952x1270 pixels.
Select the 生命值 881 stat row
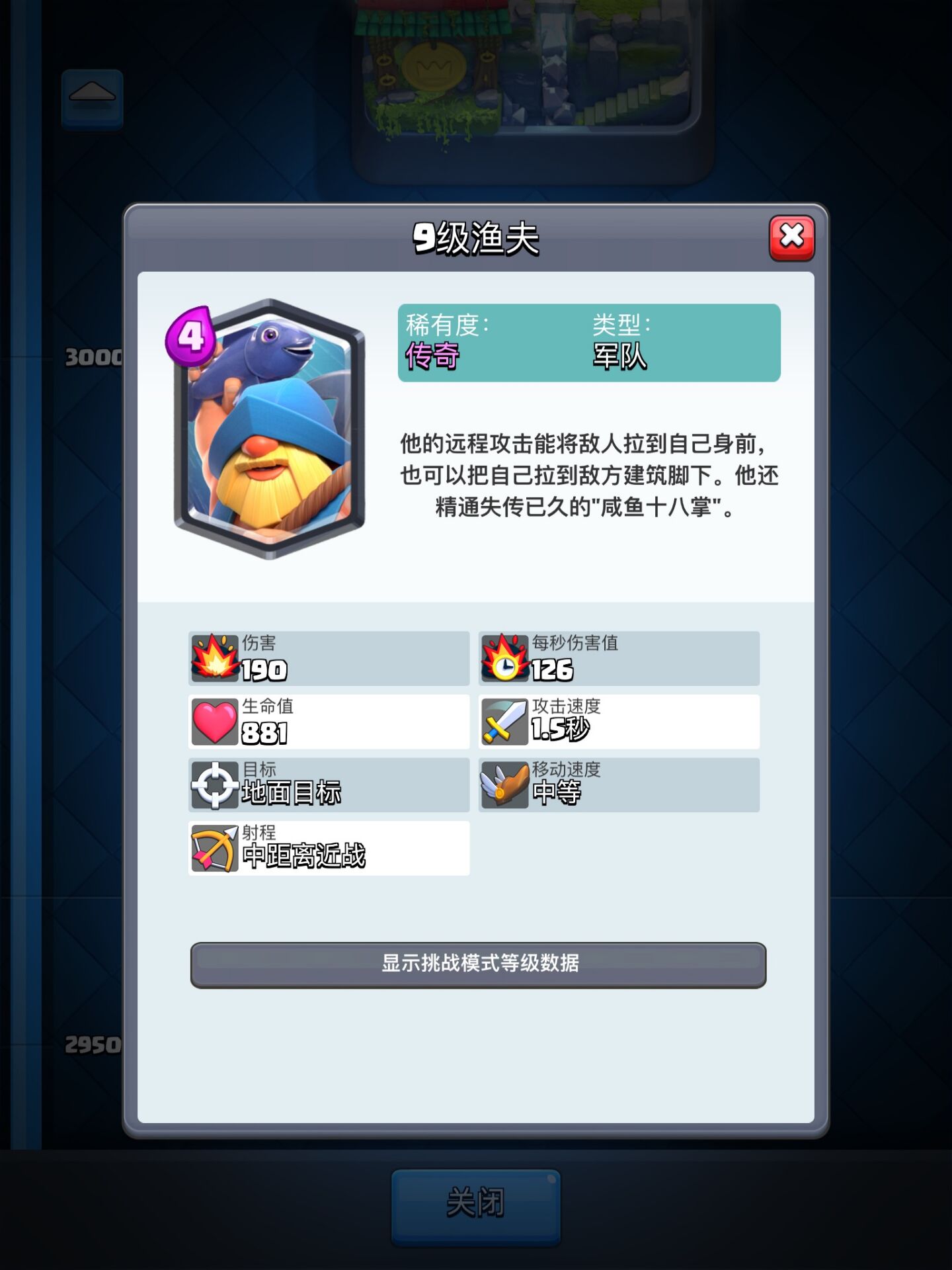(x=329, y=722)
